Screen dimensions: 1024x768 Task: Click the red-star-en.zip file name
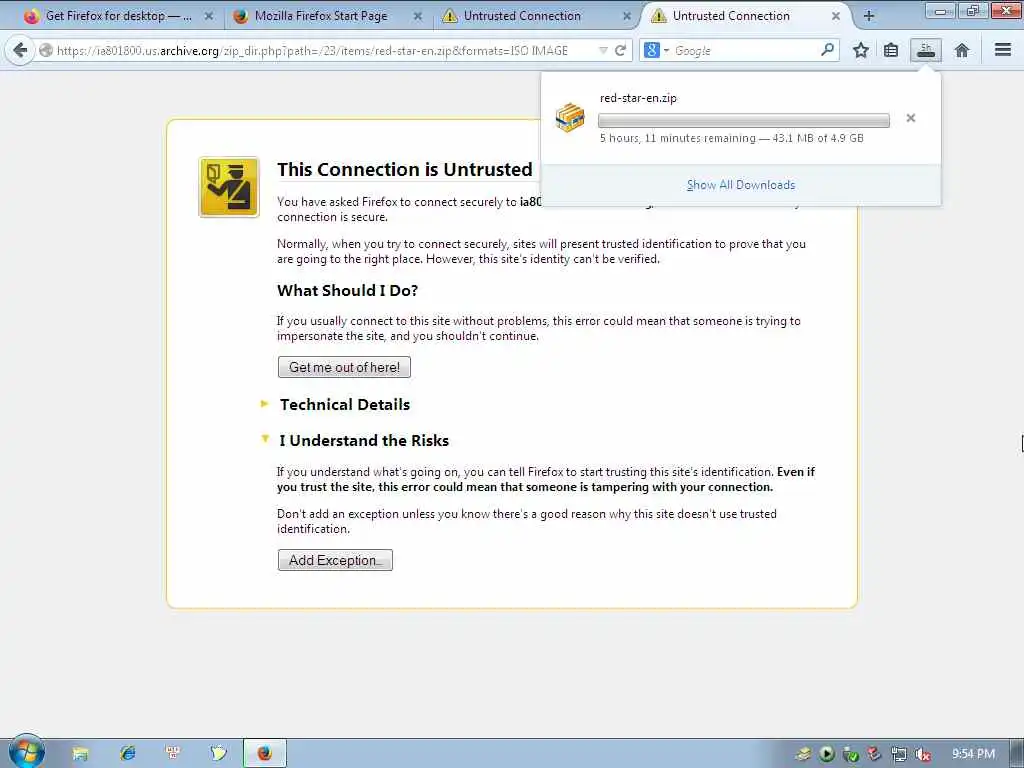click(x=638, y=98)
